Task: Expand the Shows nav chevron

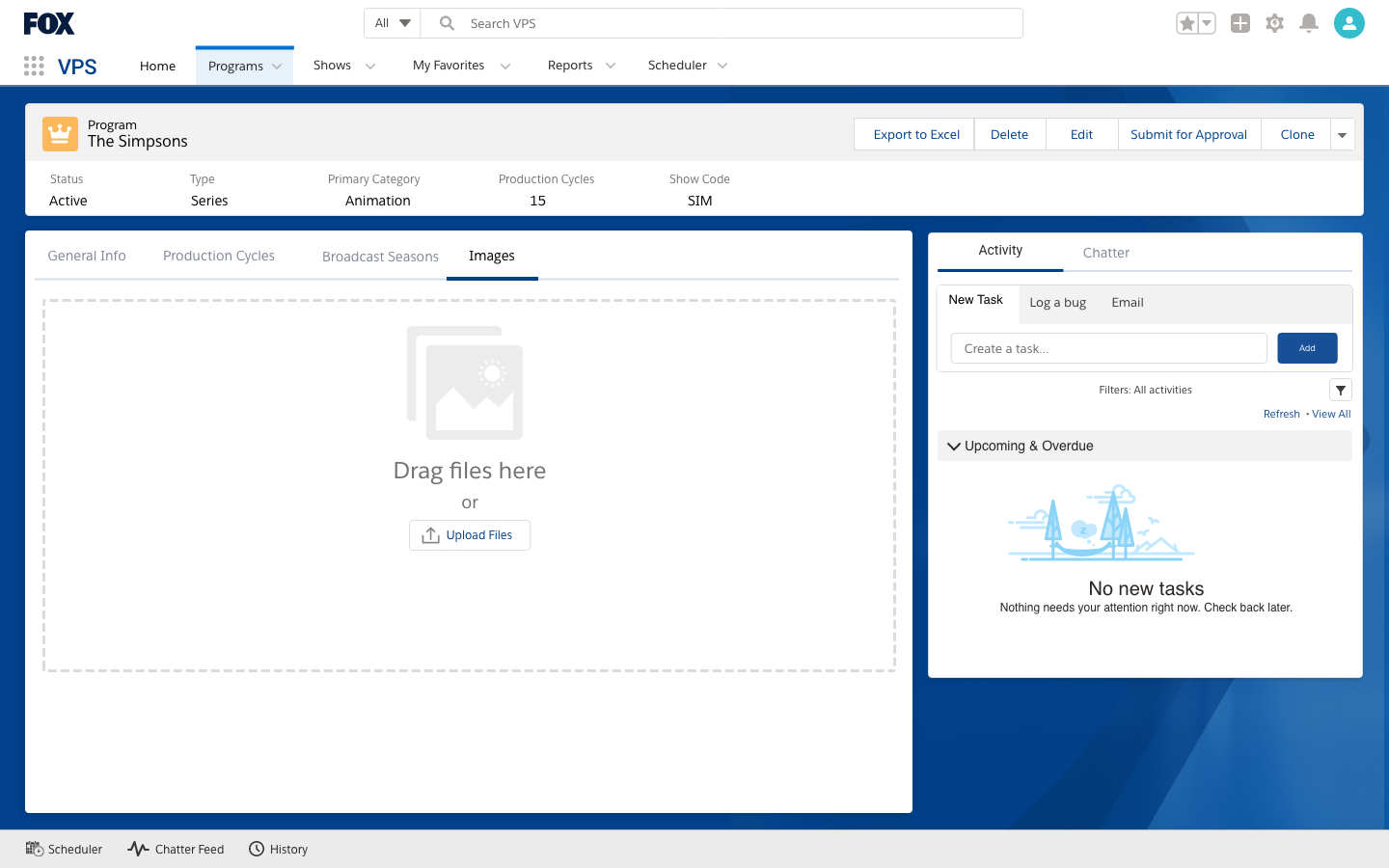Action: (x=370, y=66)
